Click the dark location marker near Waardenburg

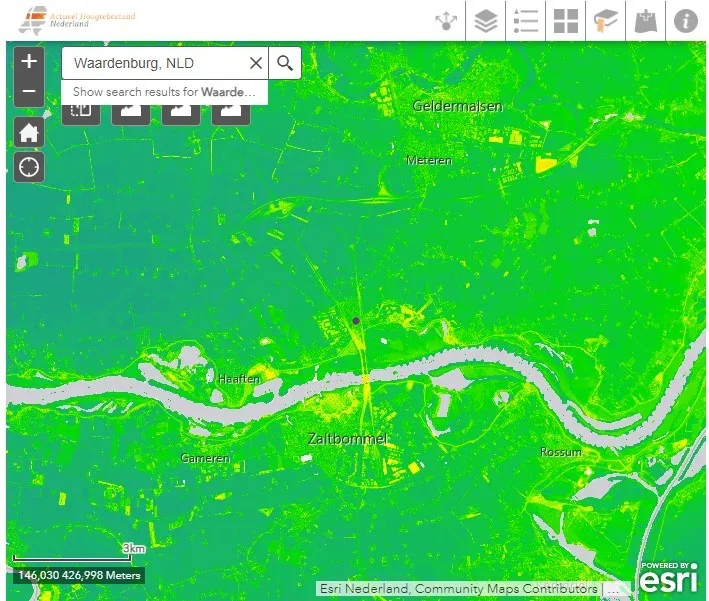[x=355, y=321]
